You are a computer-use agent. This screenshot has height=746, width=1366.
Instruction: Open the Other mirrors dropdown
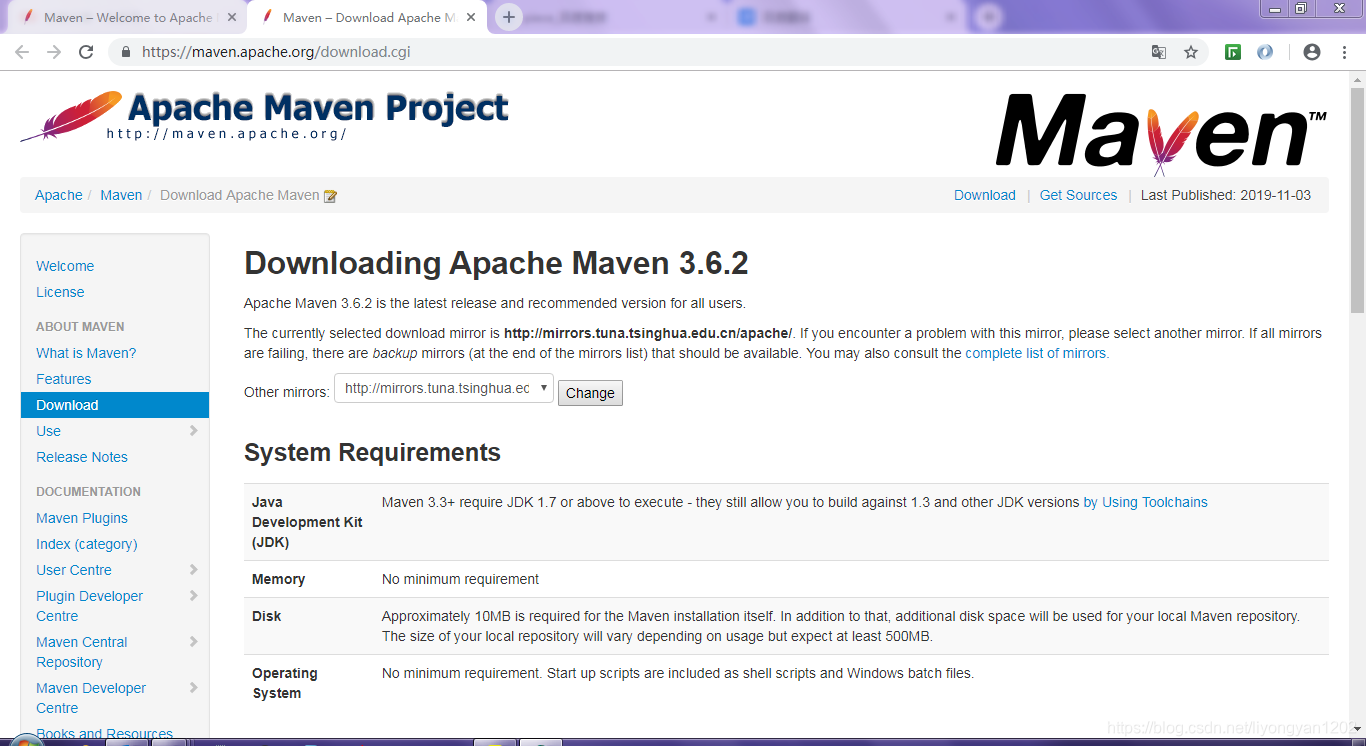[x=444, y=388]
